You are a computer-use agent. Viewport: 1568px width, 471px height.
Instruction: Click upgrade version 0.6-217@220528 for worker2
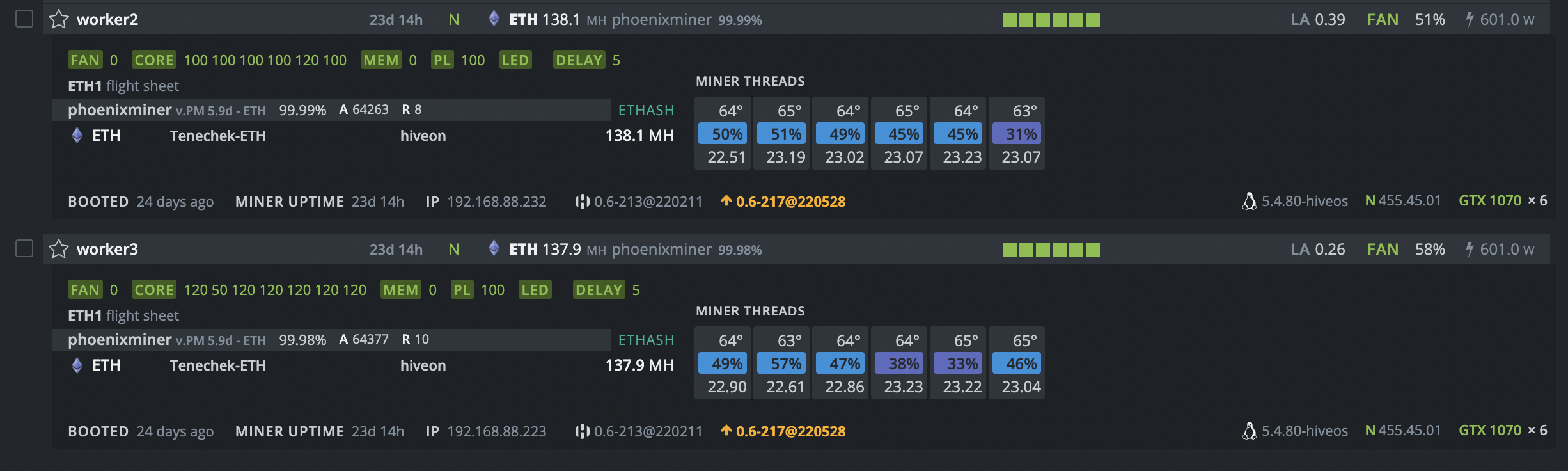tap(790, 202)
